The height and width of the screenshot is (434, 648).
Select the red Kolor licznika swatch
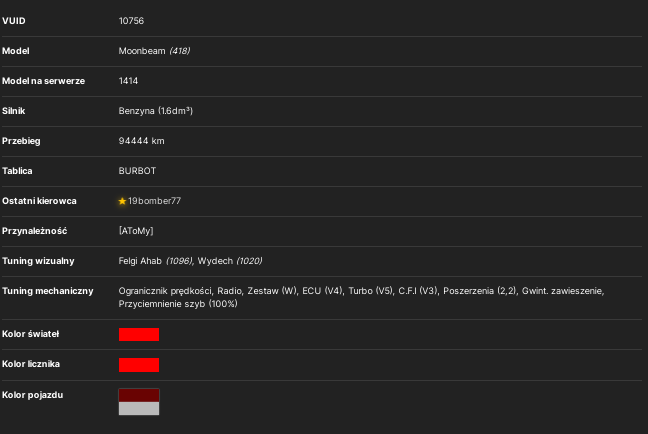tap(139, 365)
